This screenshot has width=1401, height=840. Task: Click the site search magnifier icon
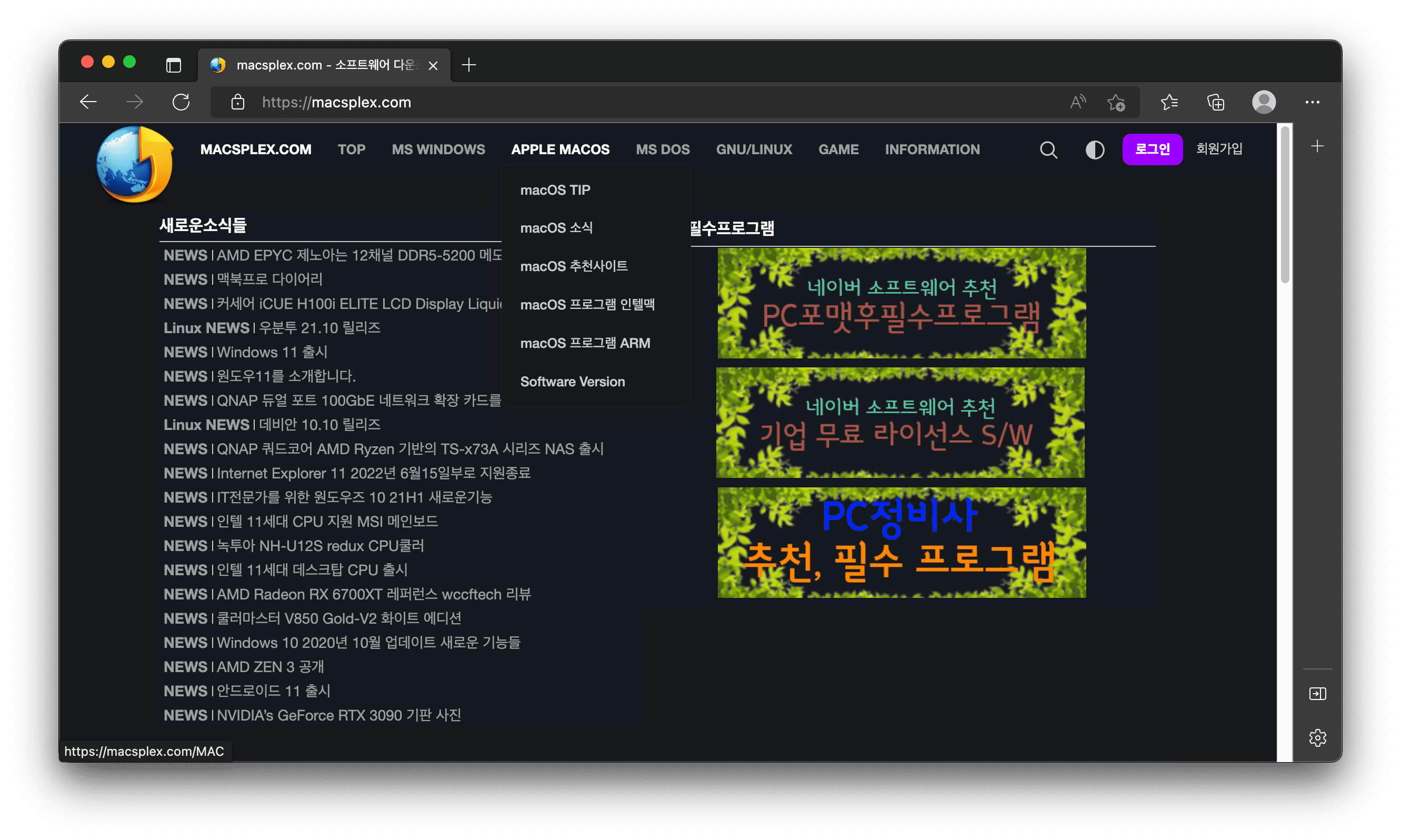[x=1048, y=149]
